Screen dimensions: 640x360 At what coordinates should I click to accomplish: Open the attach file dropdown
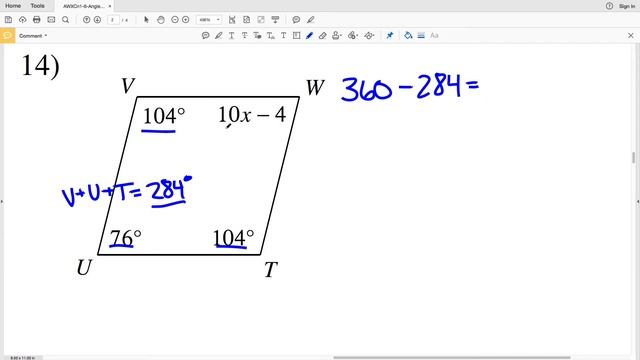point(353,36)
